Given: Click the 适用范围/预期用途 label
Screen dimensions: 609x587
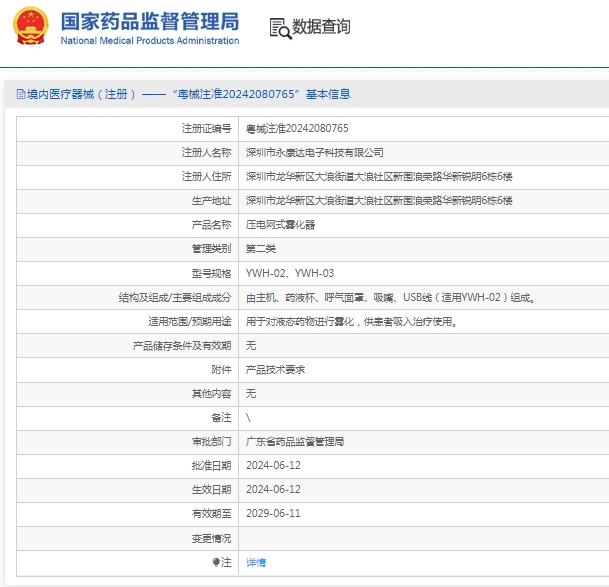Looking at the screenshot, I should tap(190, 322).
